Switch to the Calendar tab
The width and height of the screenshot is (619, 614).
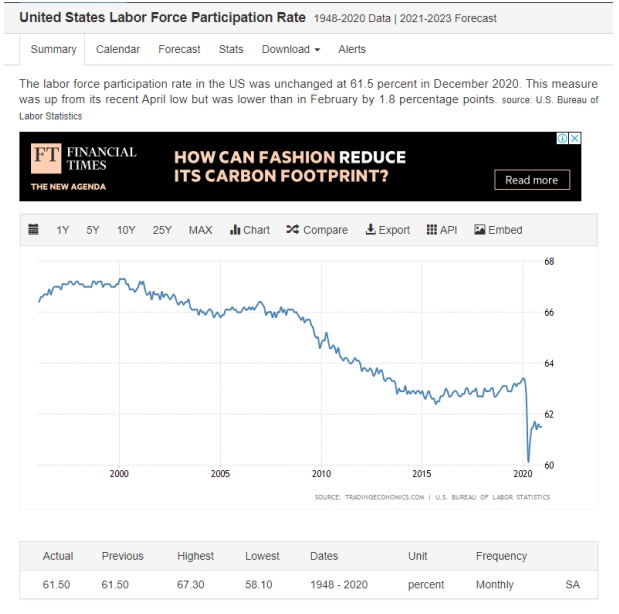[x=118, y=49]
